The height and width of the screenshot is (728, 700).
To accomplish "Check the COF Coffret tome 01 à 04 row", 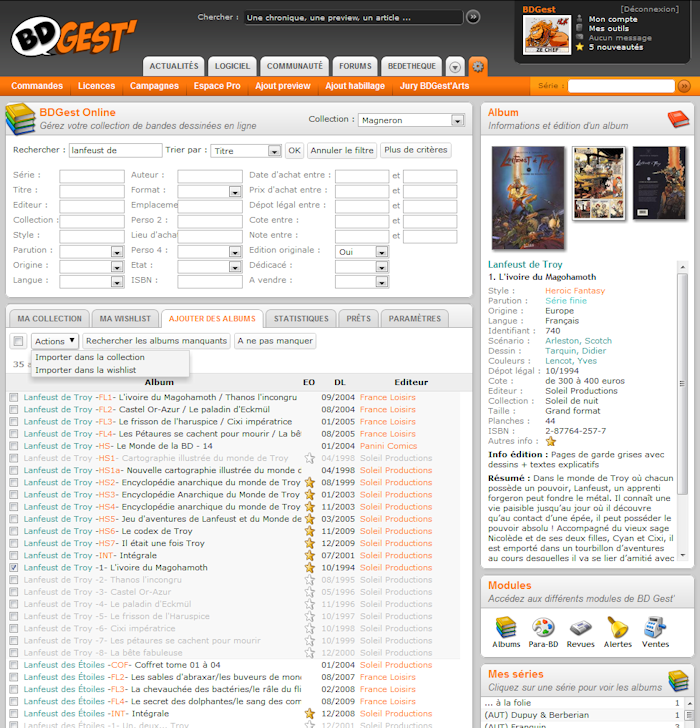I will (14, 665).
